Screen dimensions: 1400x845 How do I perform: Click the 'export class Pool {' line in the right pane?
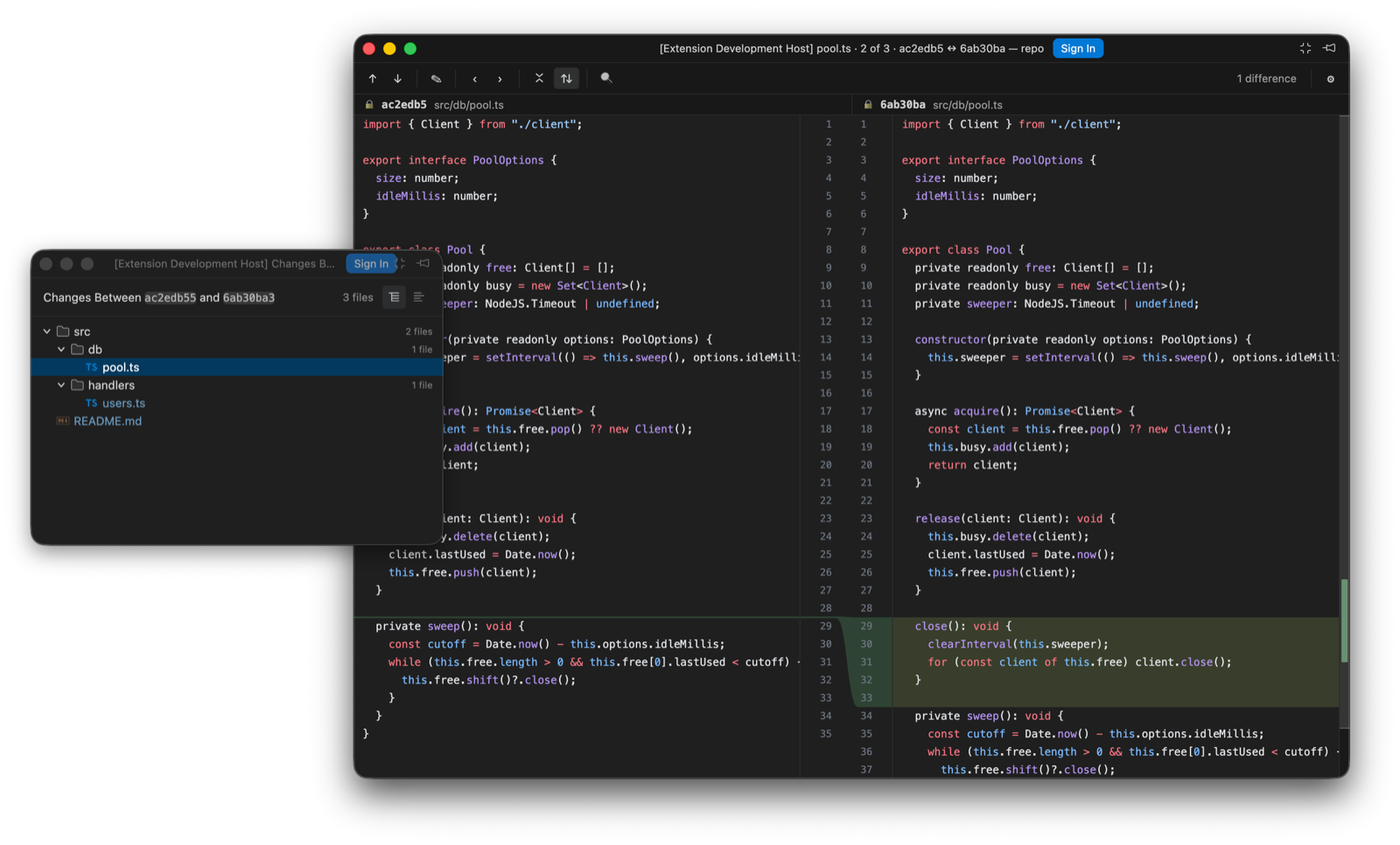pos(962,249)
